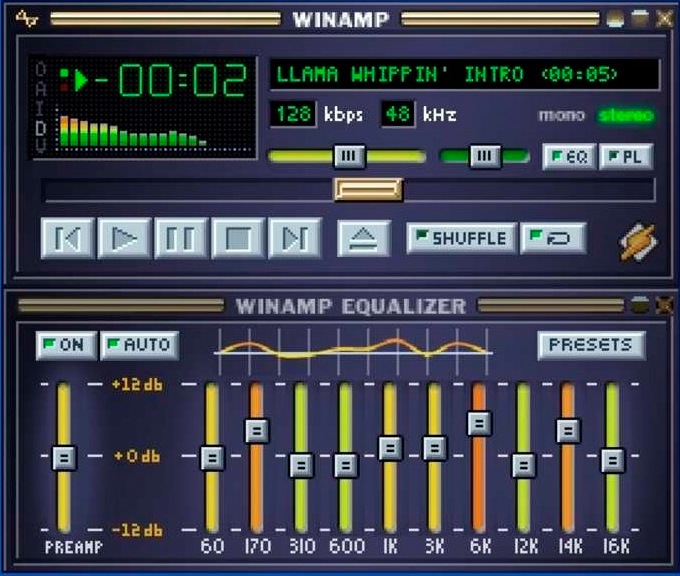Toggle the equalizer AUTO button

140,345
